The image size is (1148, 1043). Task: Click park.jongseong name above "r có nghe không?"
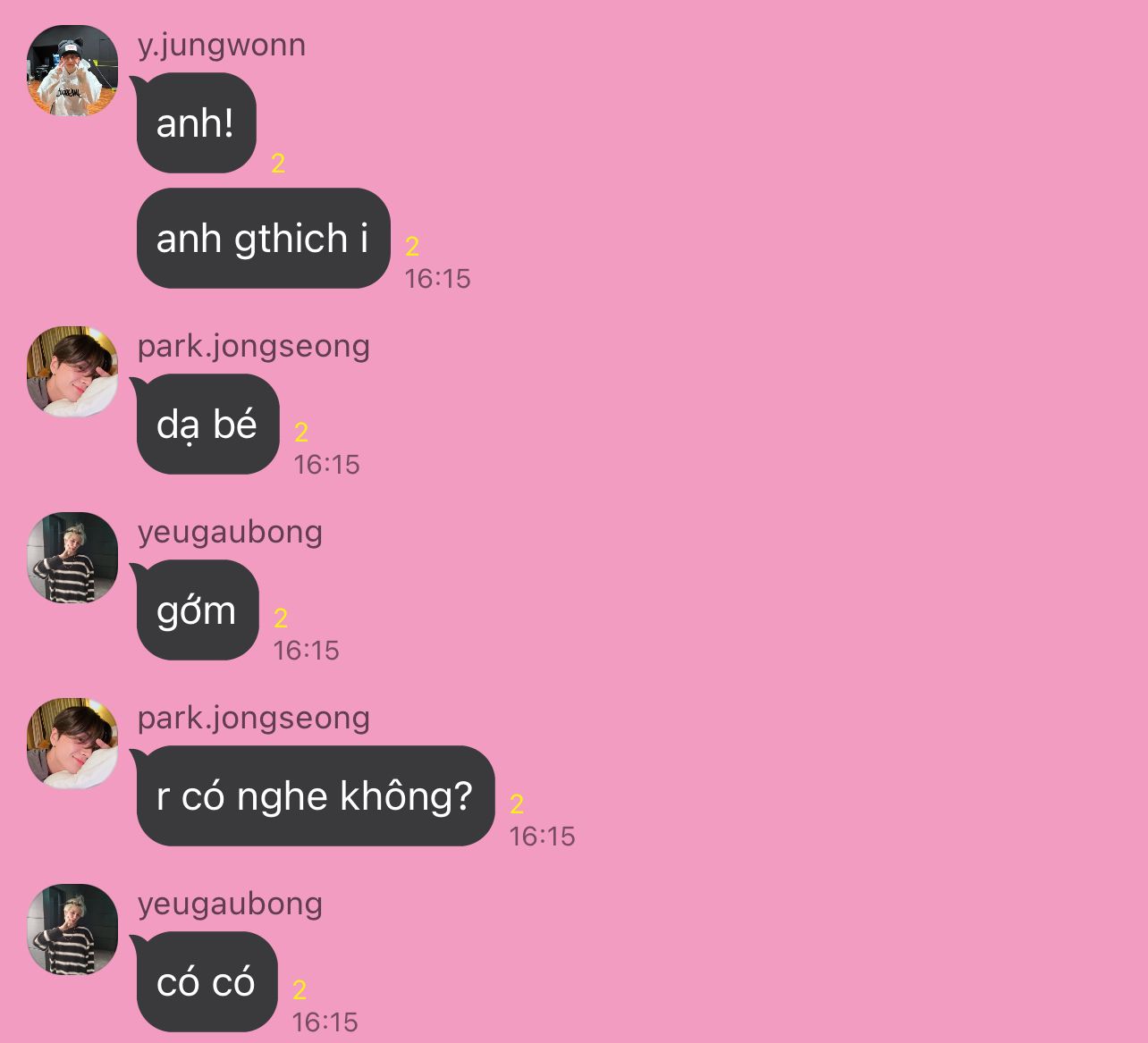[x=254, y=719]
